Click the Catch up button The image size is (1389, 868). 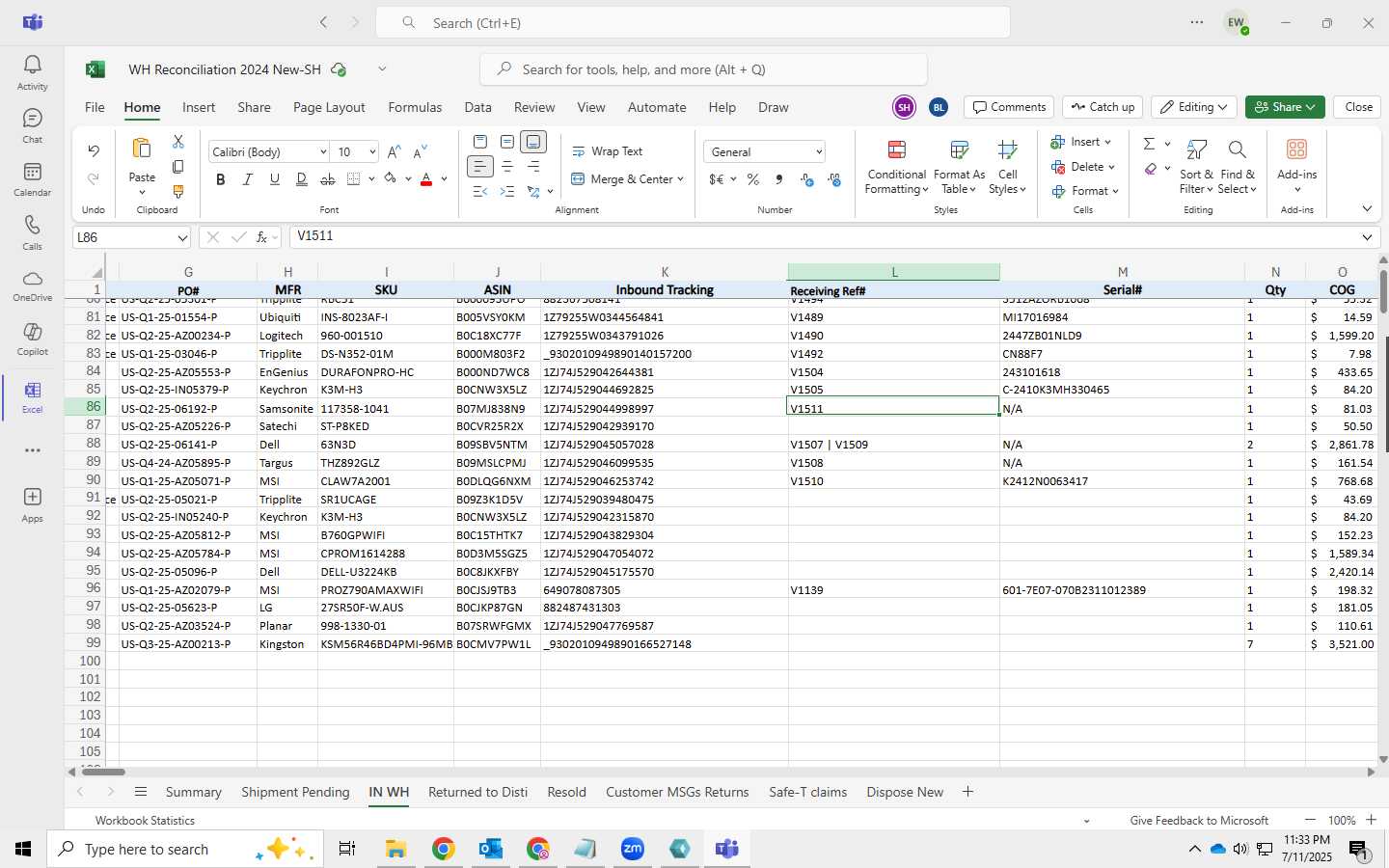pos(1103,107)
